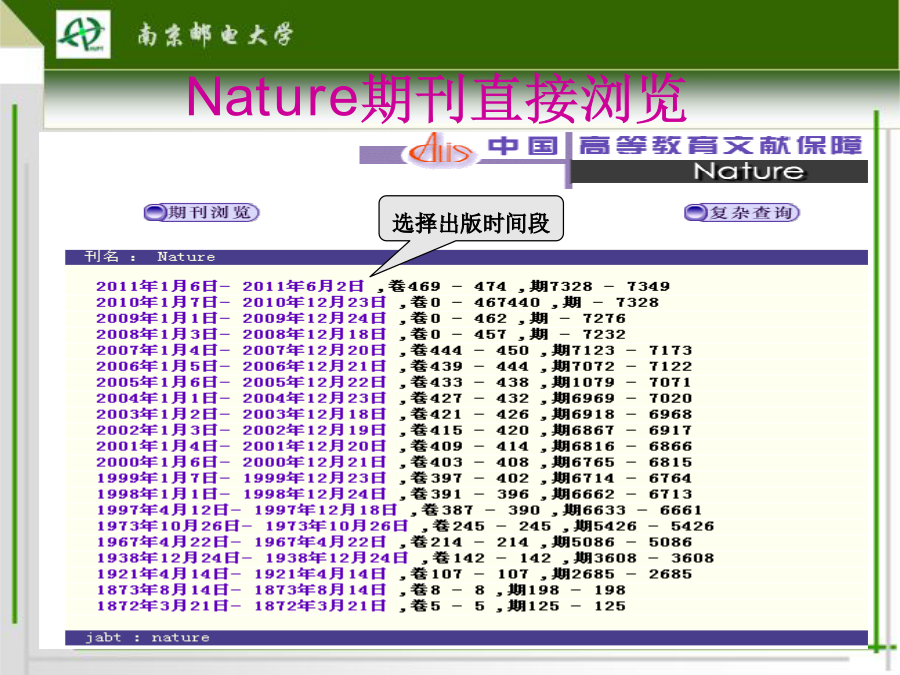Open the 2003年1月2日– 2003年12月18日 period link

click(241, 414)
